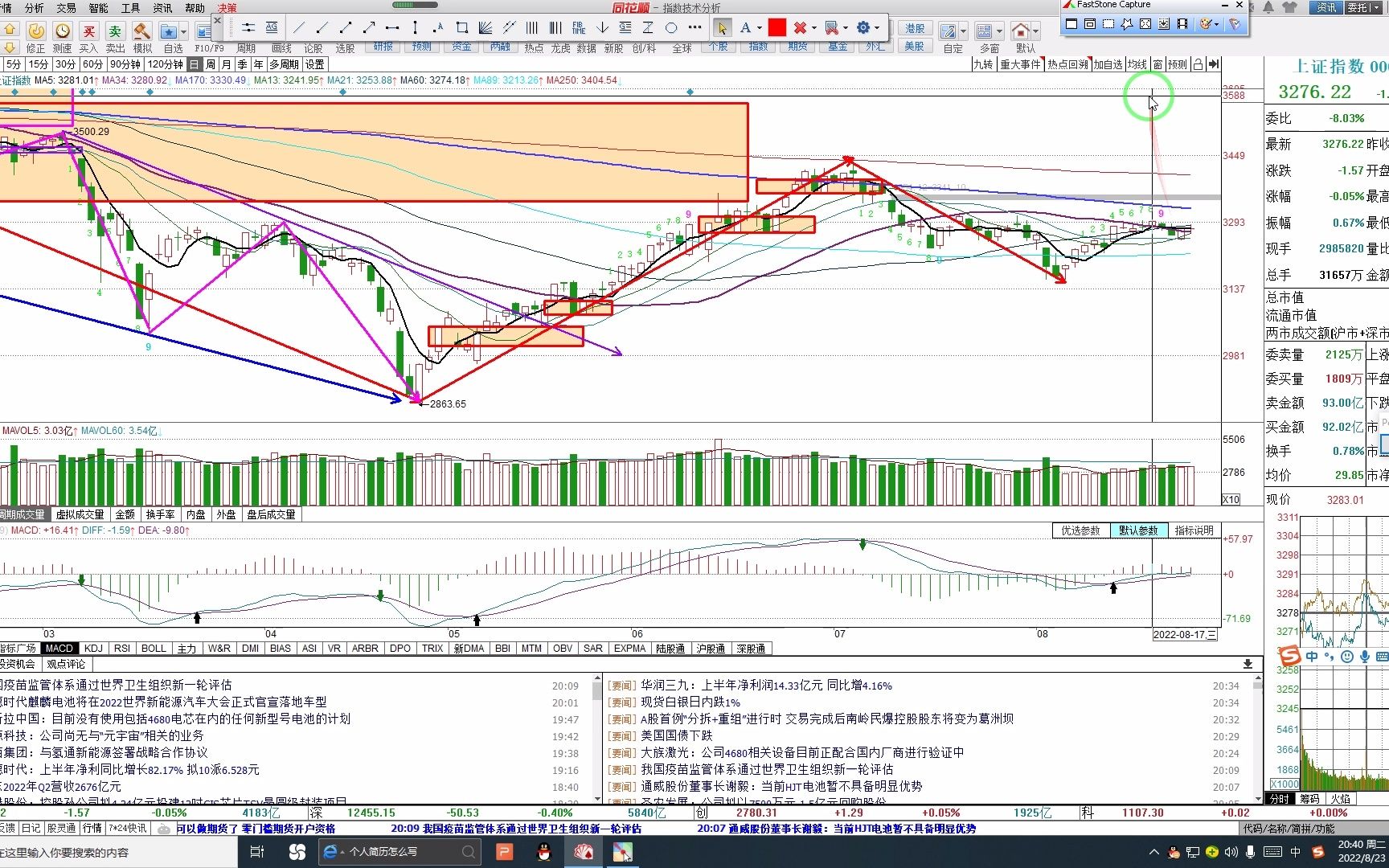
Task: Open the 分析 menu
Action: 35,7
